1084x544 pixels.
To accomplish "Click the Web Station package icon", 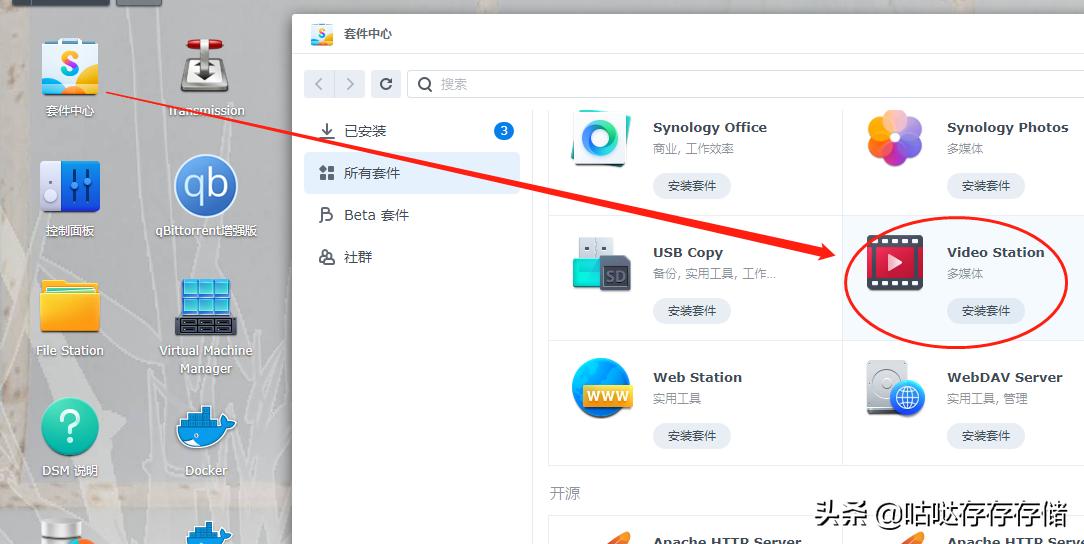I will pyautogui.click(x=601, y=388).
